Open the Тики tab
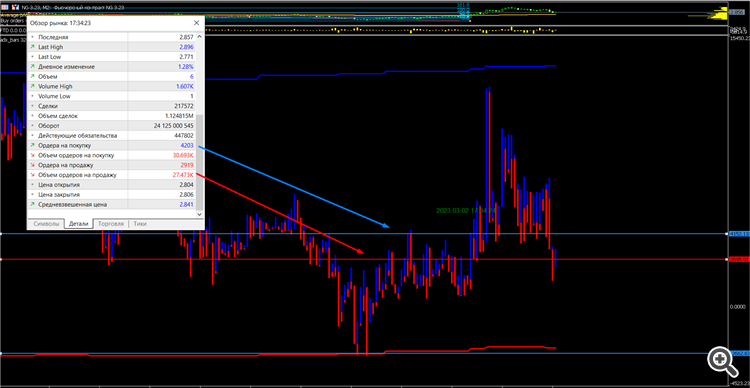 click(x=140, y=224)
